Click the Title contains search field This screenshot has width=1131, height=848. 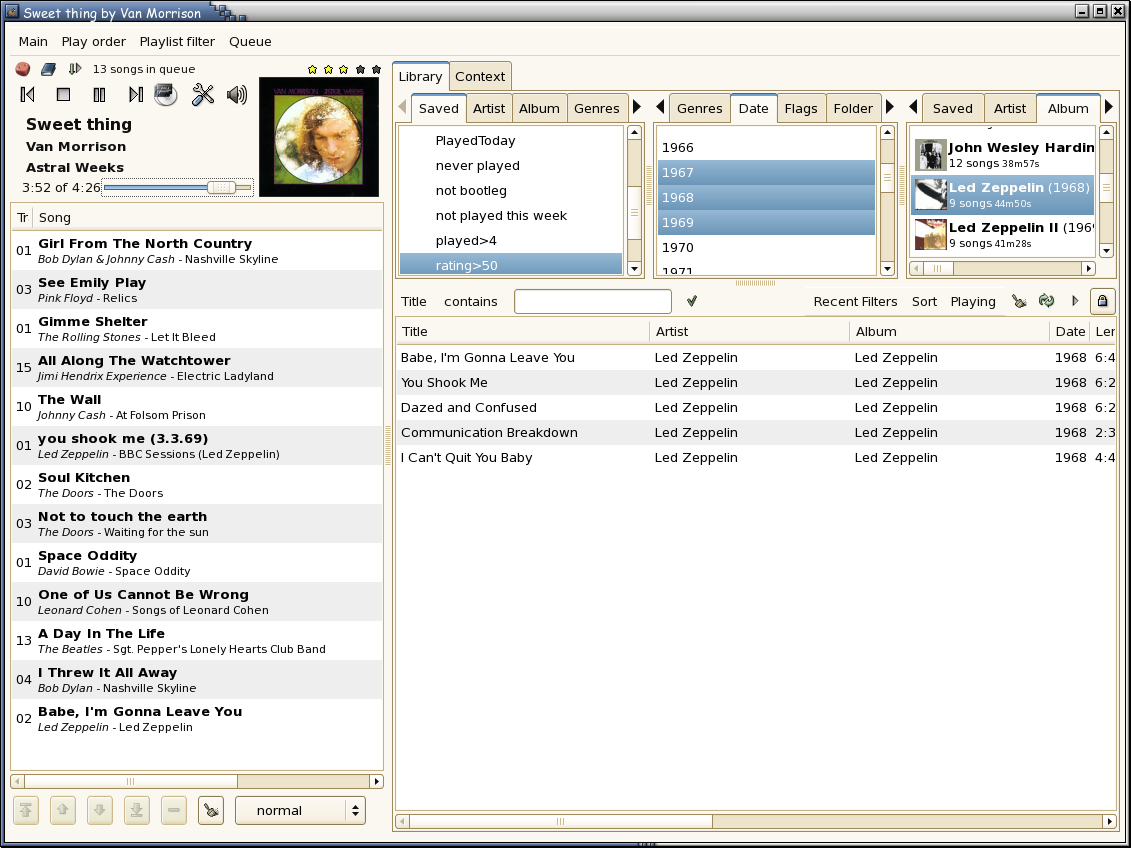[x=592, y=301]
